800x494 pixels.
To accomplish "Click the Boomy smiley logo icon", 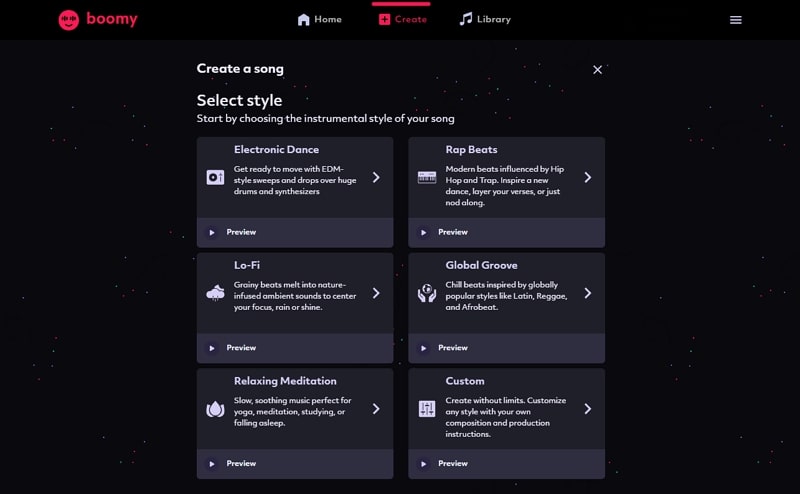I will pyautogui.click(x=69, y=19).
